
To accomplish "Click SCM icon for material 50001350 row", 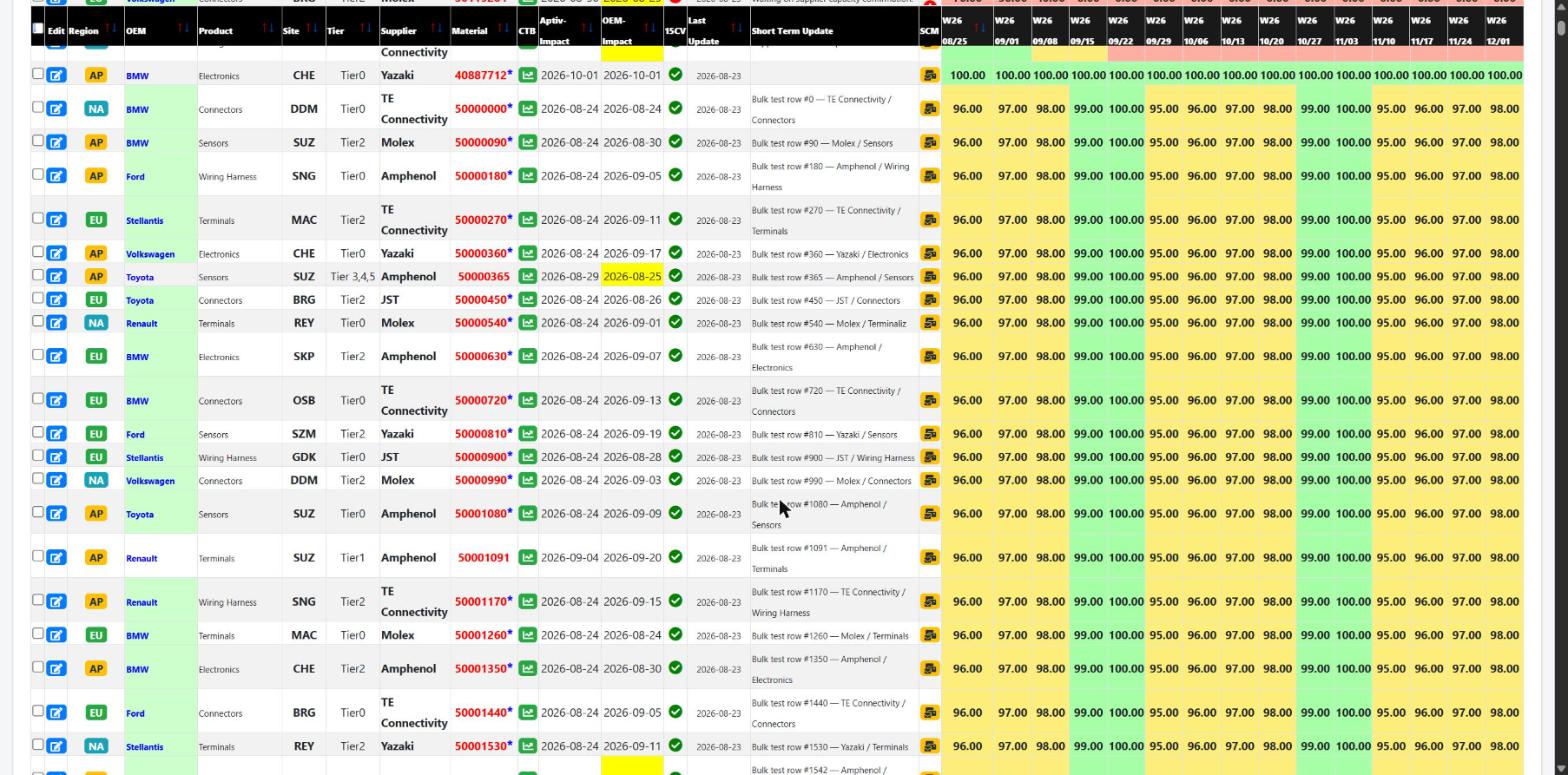I will (930, 669).
